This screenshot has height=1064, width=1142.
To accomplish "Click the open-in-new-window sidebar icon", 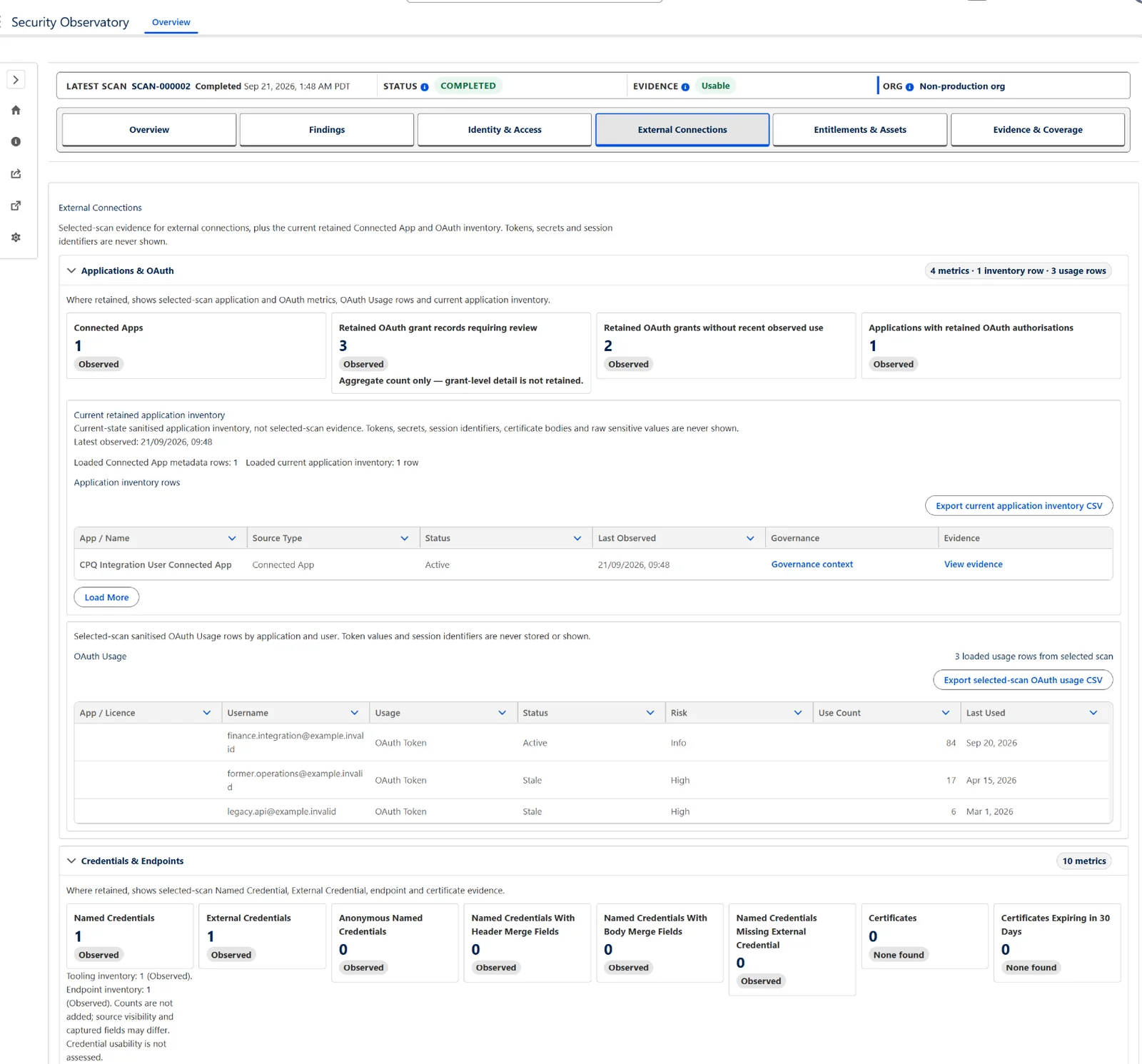I will coord(16,206).
